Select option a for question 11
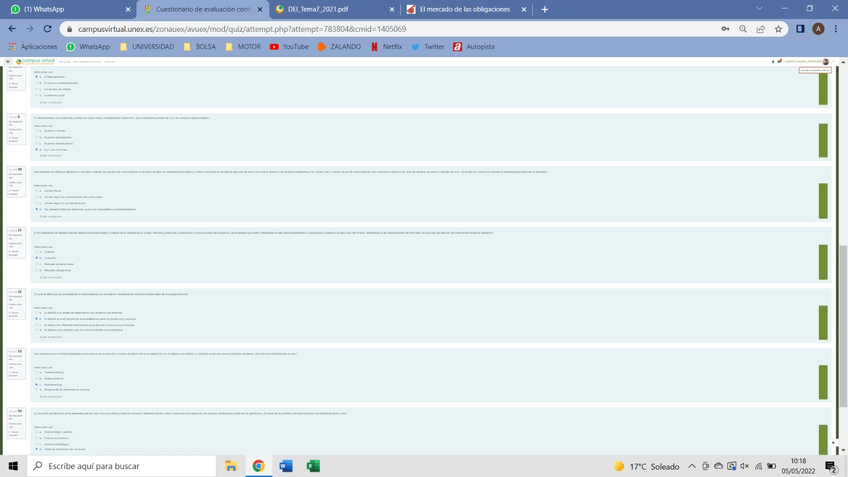The width and height of the screenshot is (848, 477). (37, 252)
